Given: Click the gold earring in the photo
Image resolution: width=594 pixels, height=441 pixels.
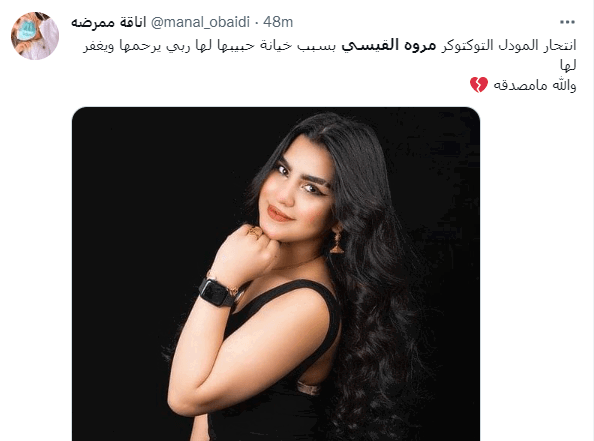Looking at the screenshot, I should (x=336, y=239).
